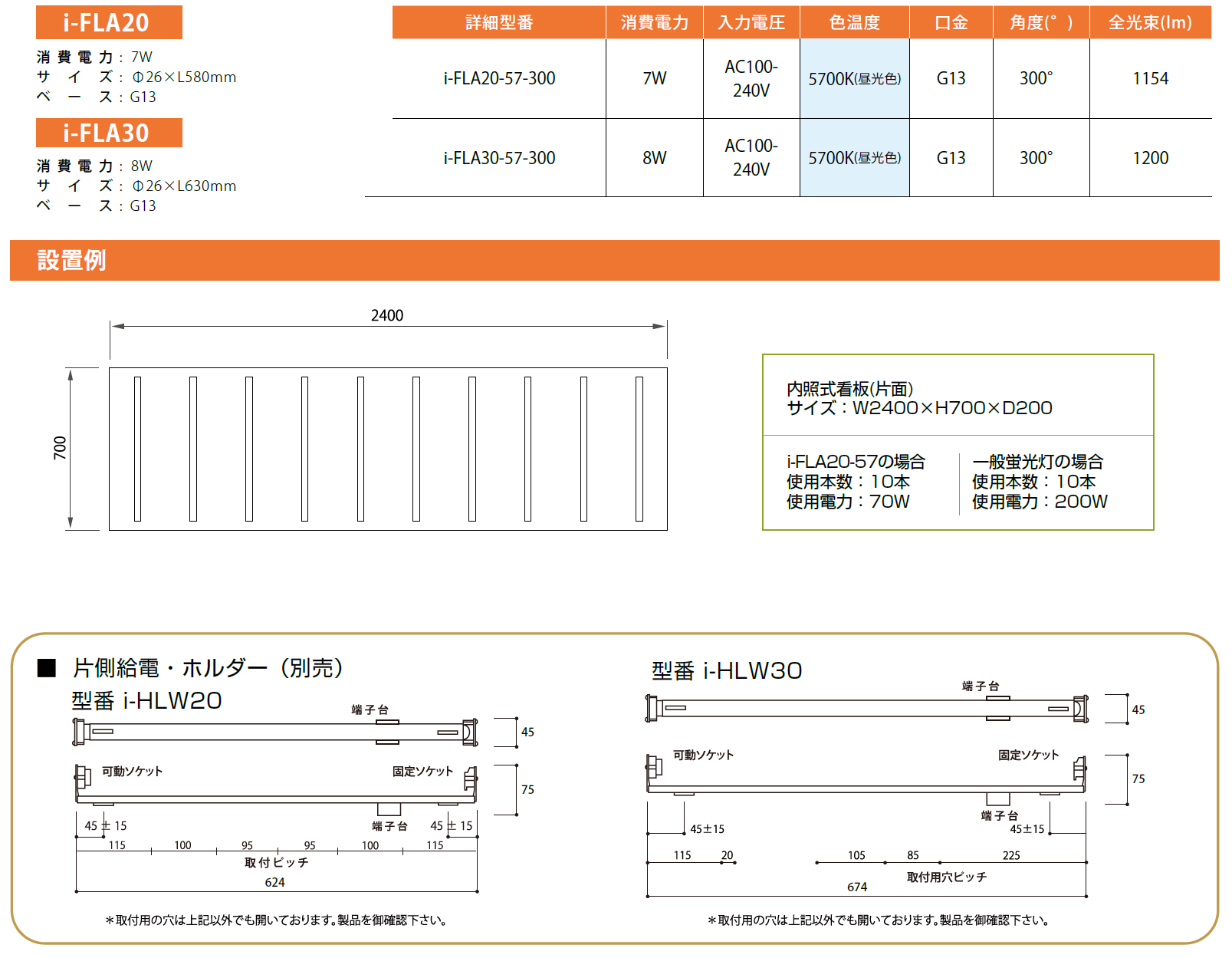
Task: Click the 一般蛍光灯の場合 heading
Action: [1037, 462]
